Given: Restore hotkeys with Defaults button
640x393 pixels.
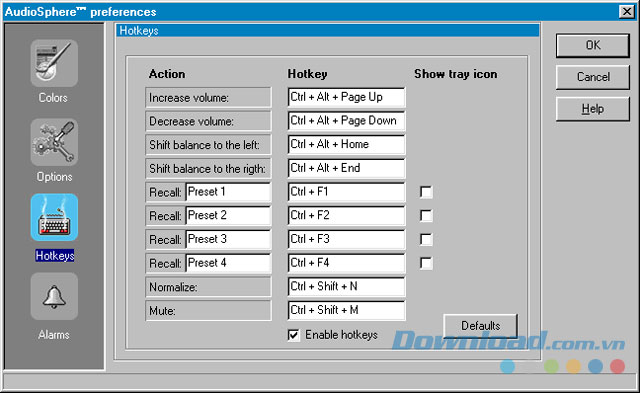Looking at the screenshot, I should (480, 326).
